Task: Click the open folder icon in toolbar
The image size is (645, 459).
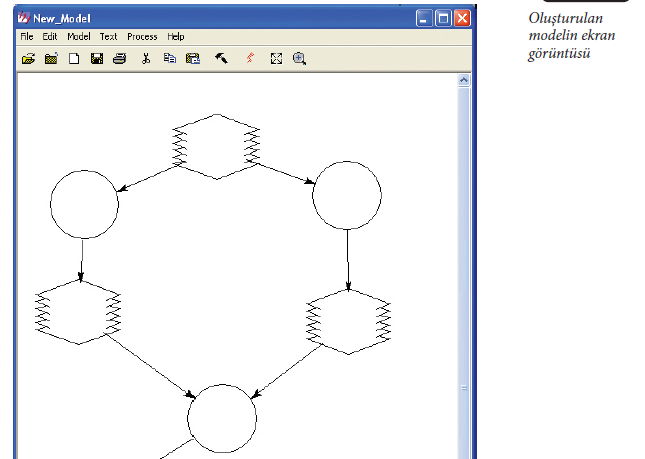Action: point(28,59)
